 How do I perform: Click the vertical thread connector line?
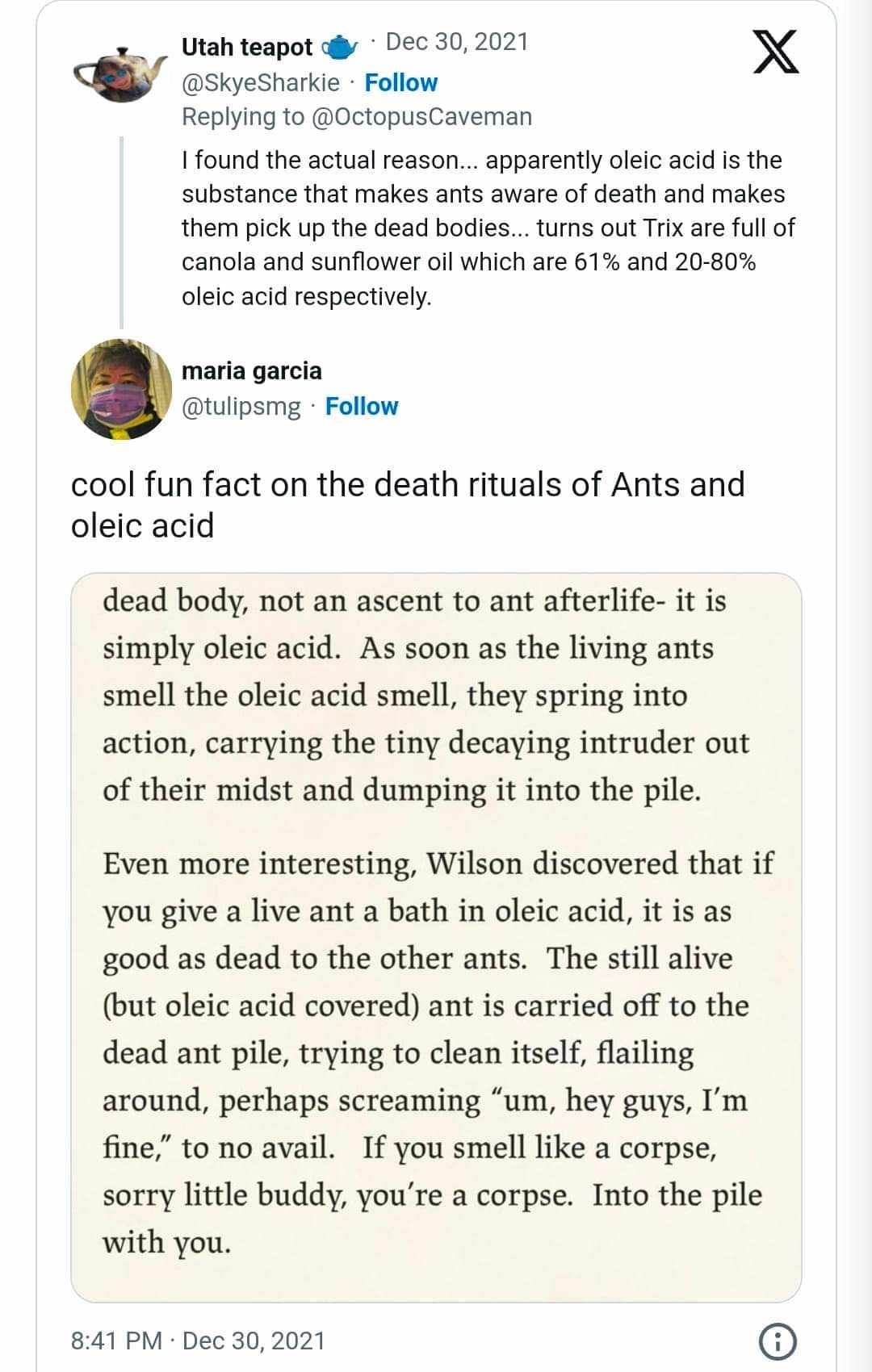121,232
